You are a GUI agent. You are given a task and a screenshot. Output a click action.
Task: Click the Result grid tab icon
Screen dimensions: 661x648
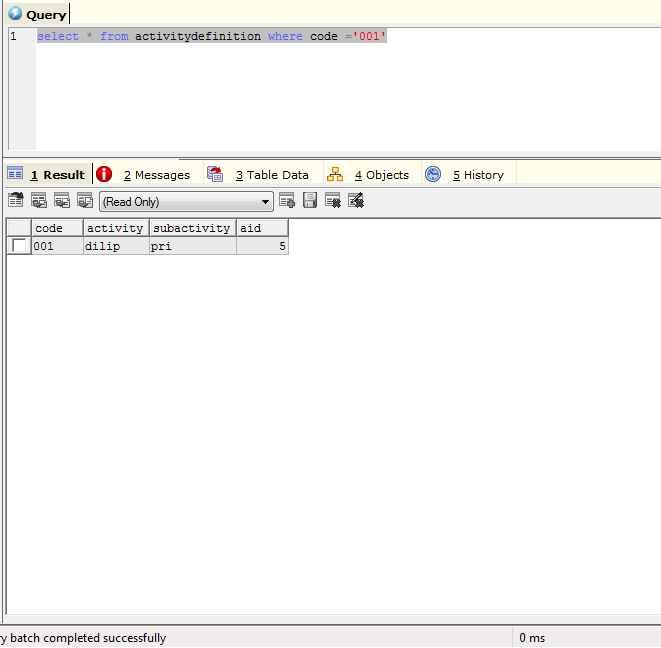click(15, 173)
